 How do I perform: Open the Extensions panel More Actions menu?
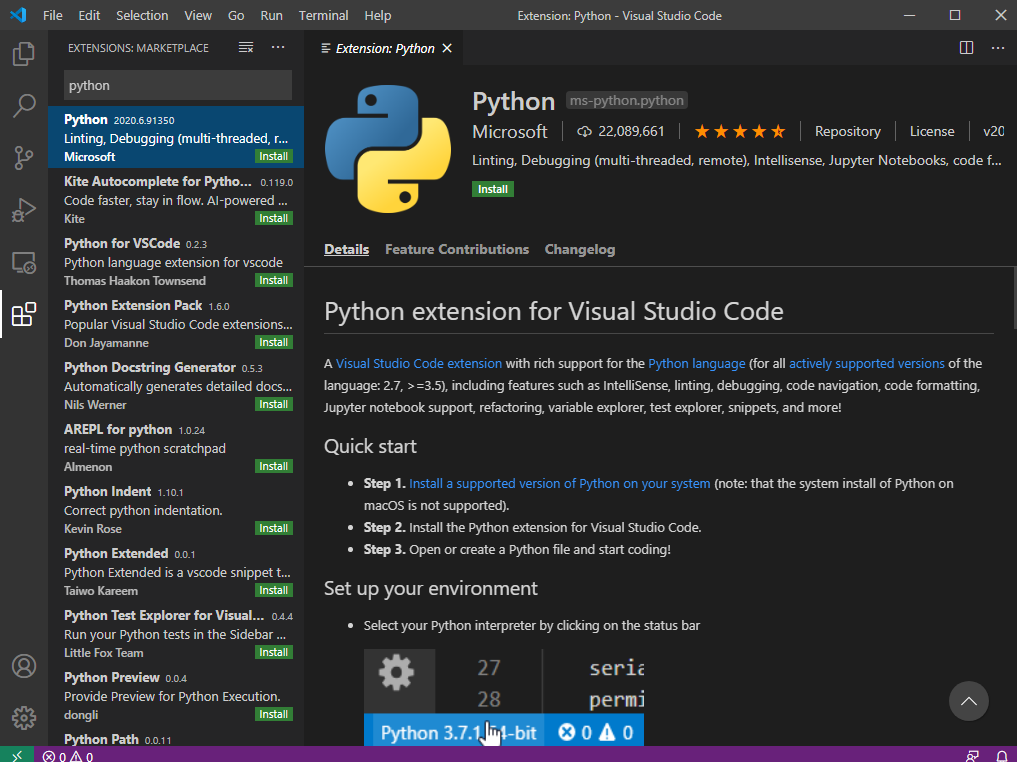click(278, 46)
